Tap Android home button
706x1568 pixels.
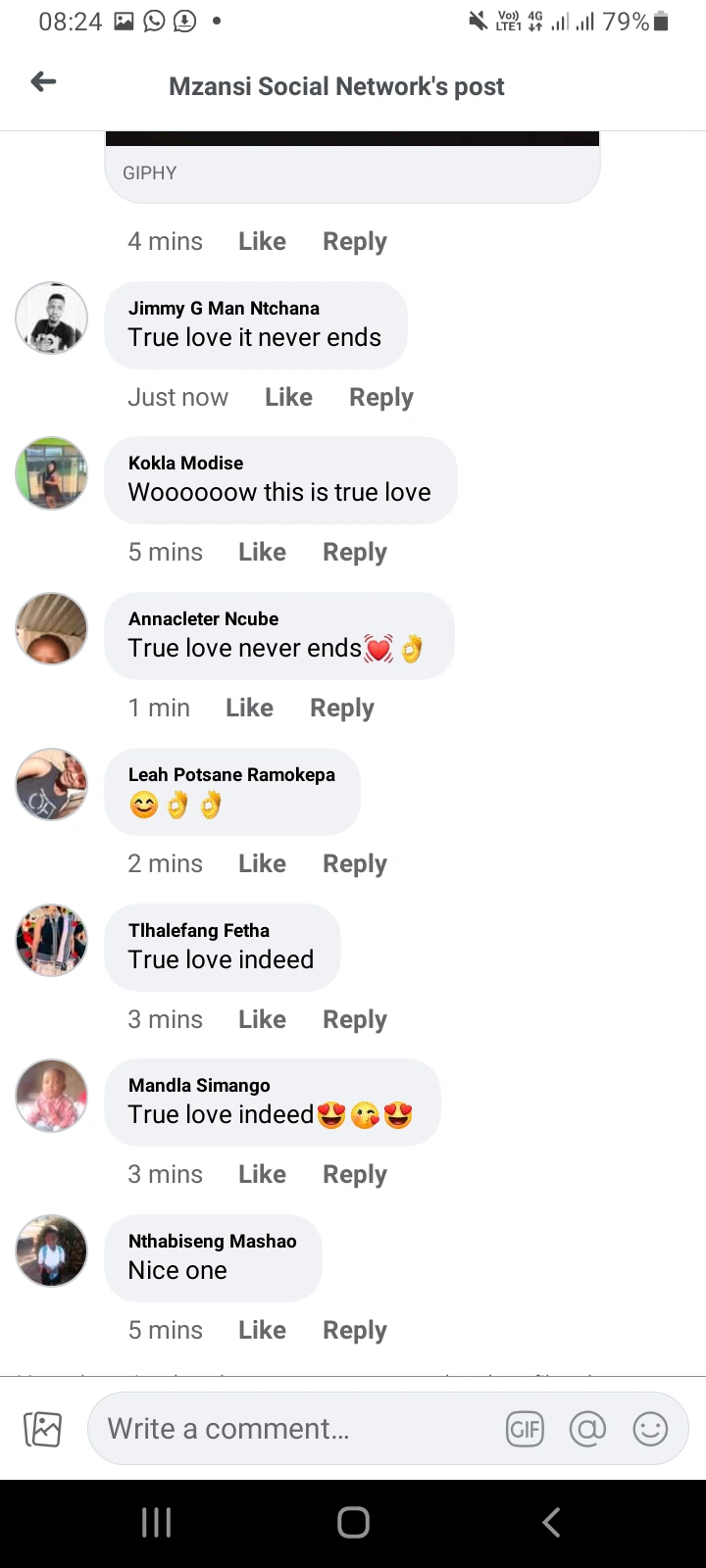click(353, 1522)
